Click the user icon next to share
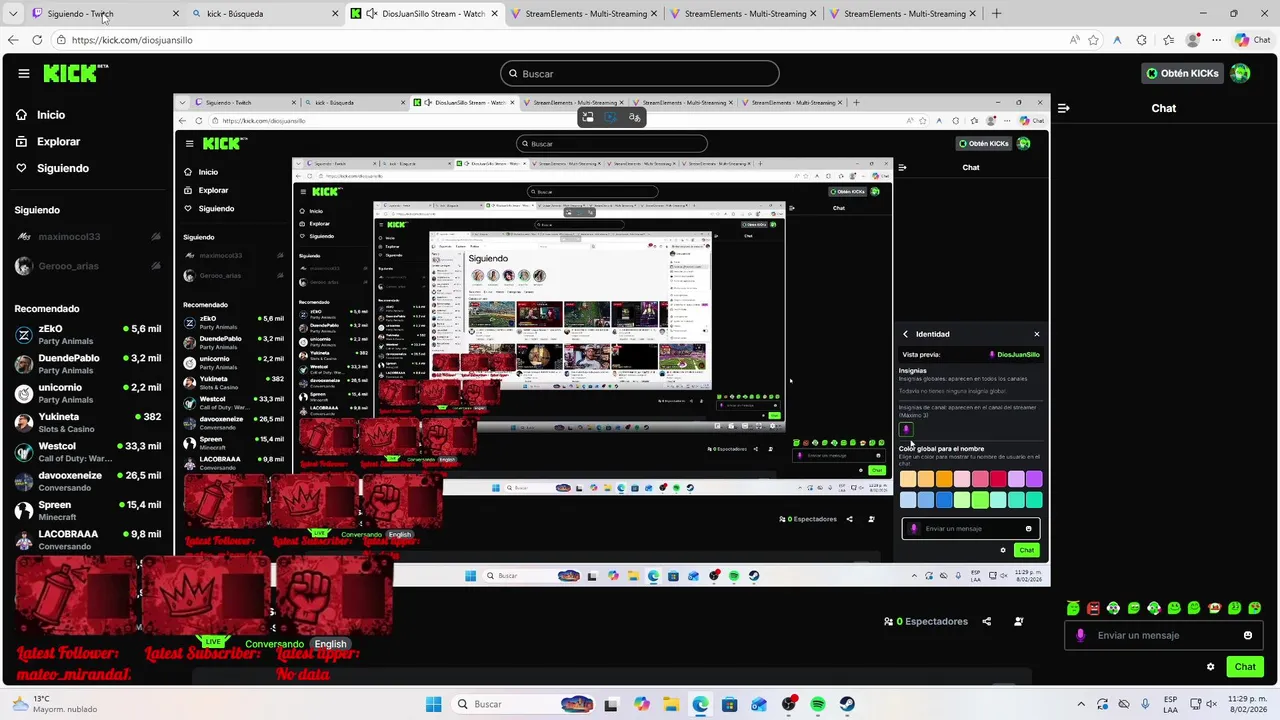 1018,621
